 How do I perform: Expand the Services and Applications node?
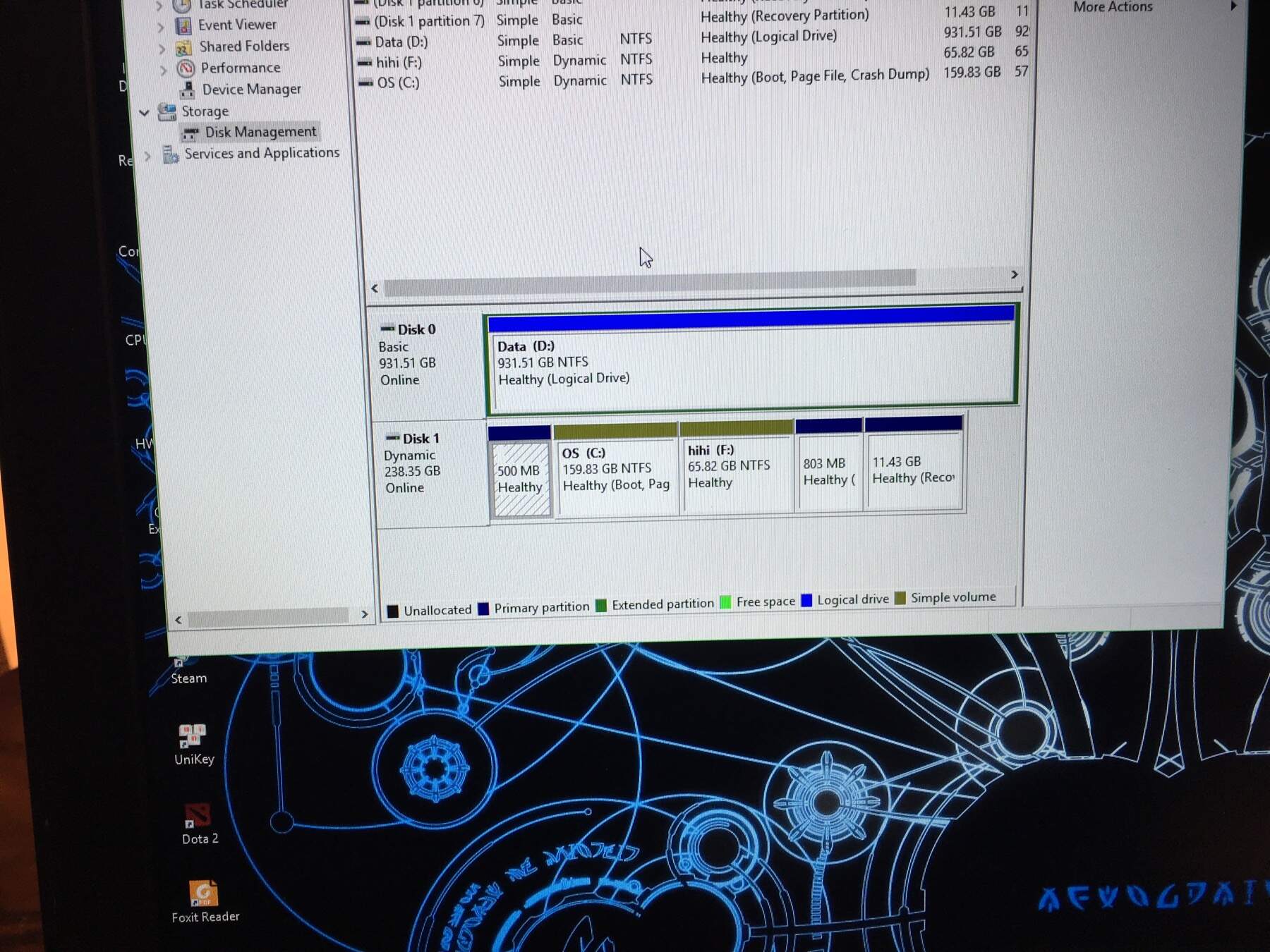click(147, 157)
